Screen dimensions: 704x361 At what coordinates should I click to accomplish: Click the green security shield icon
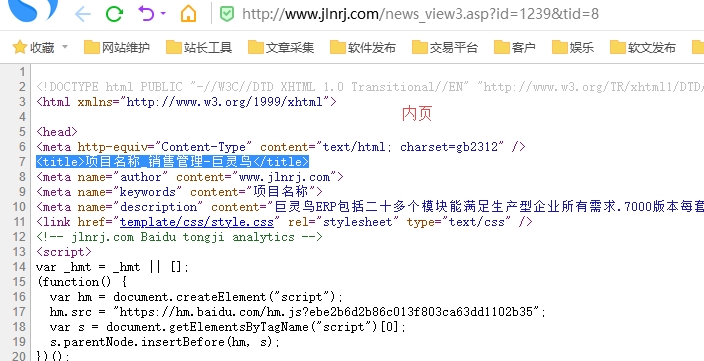point(227,14)
